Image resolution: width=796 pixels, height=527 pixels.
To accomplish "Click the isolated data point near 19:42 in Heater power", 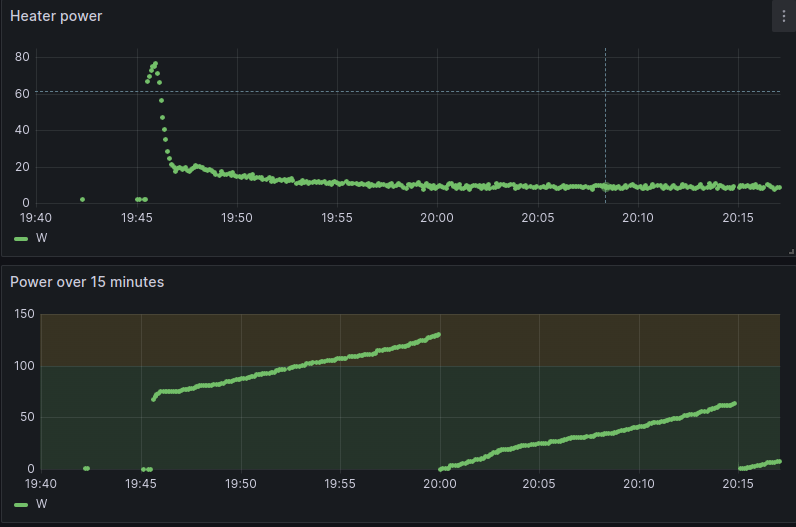I will pos(82,200).
